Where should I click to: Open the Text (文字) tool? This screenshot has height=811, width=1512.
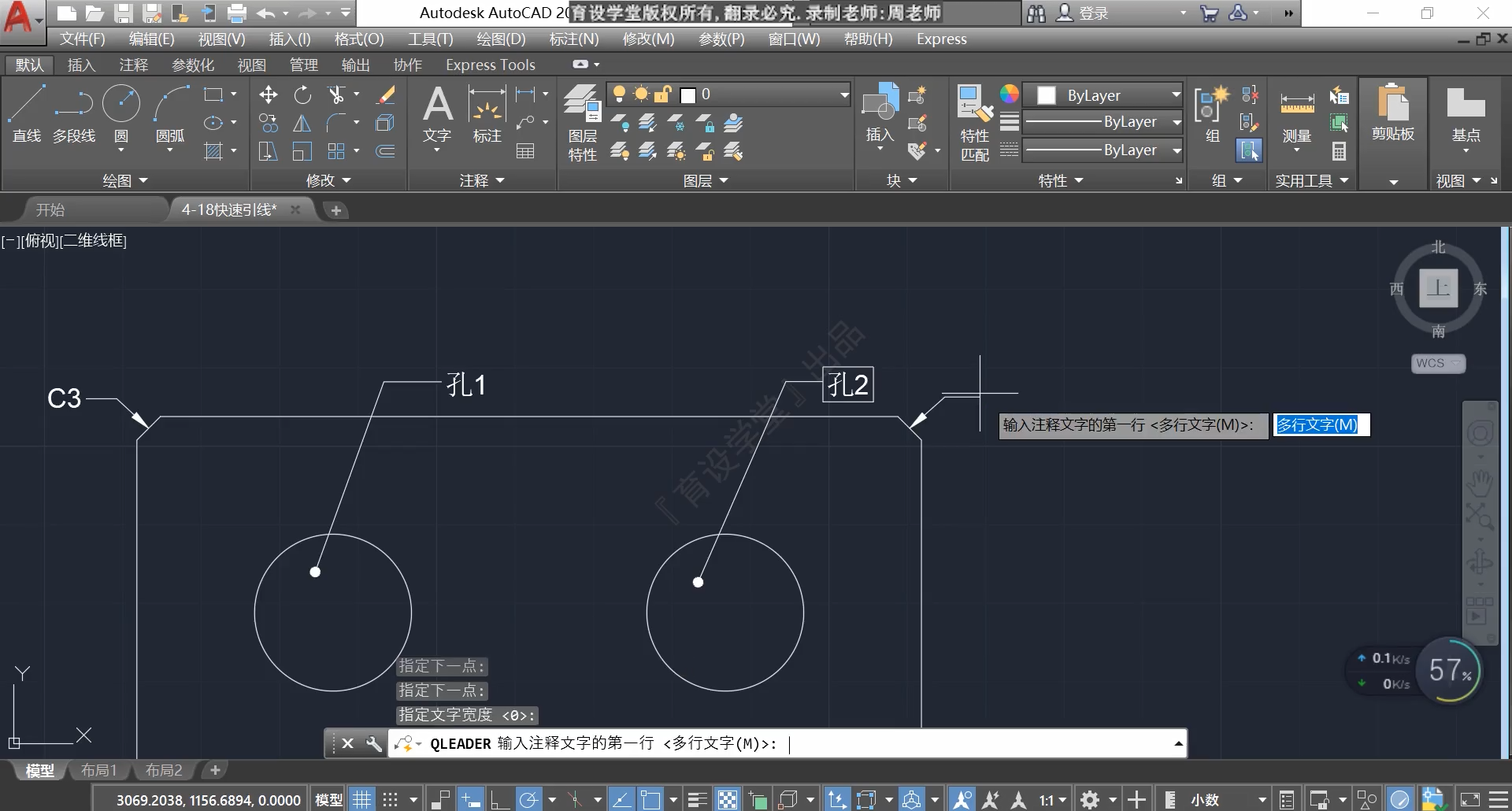pyautogui.click(x=437, y=116)
